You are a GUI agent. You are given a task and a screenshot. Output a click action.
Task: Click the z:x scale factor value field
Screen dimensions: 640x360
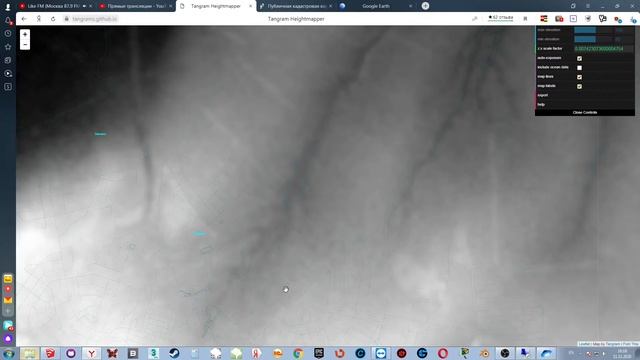point(603,49)
